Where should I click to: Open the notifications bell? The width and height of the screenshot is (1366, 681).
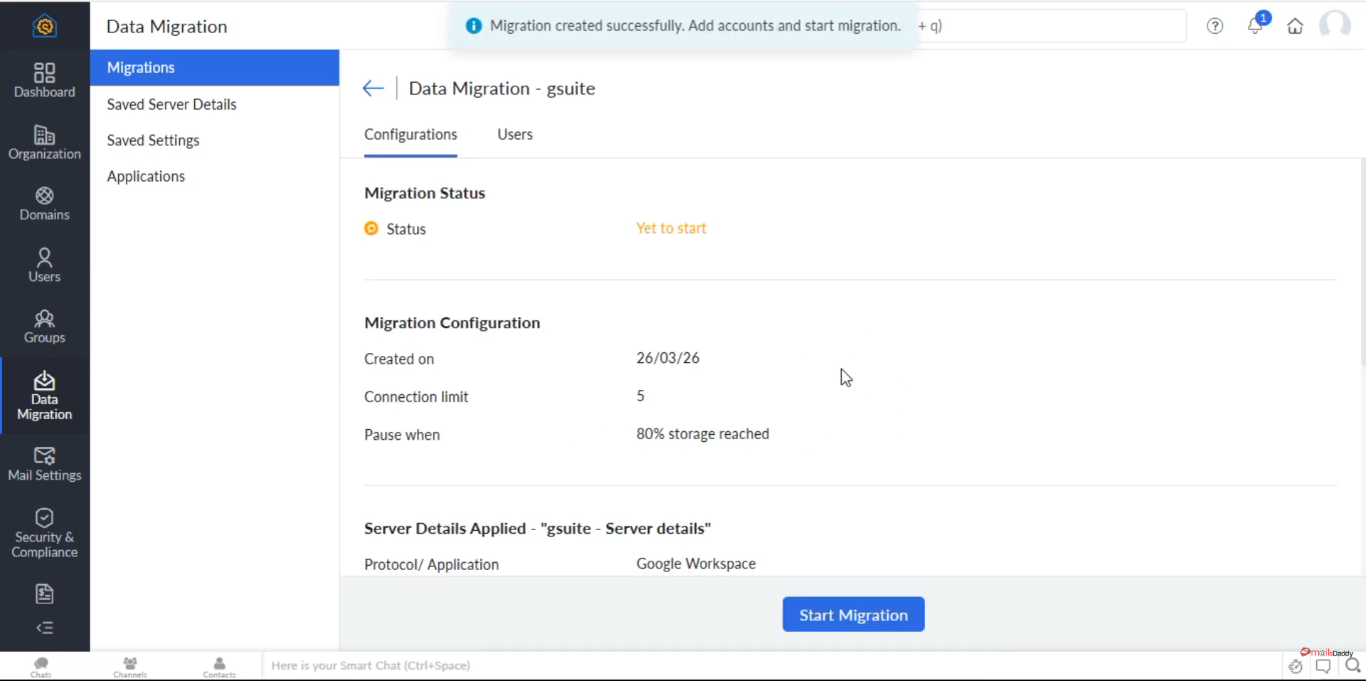(x=1255, y=26)
